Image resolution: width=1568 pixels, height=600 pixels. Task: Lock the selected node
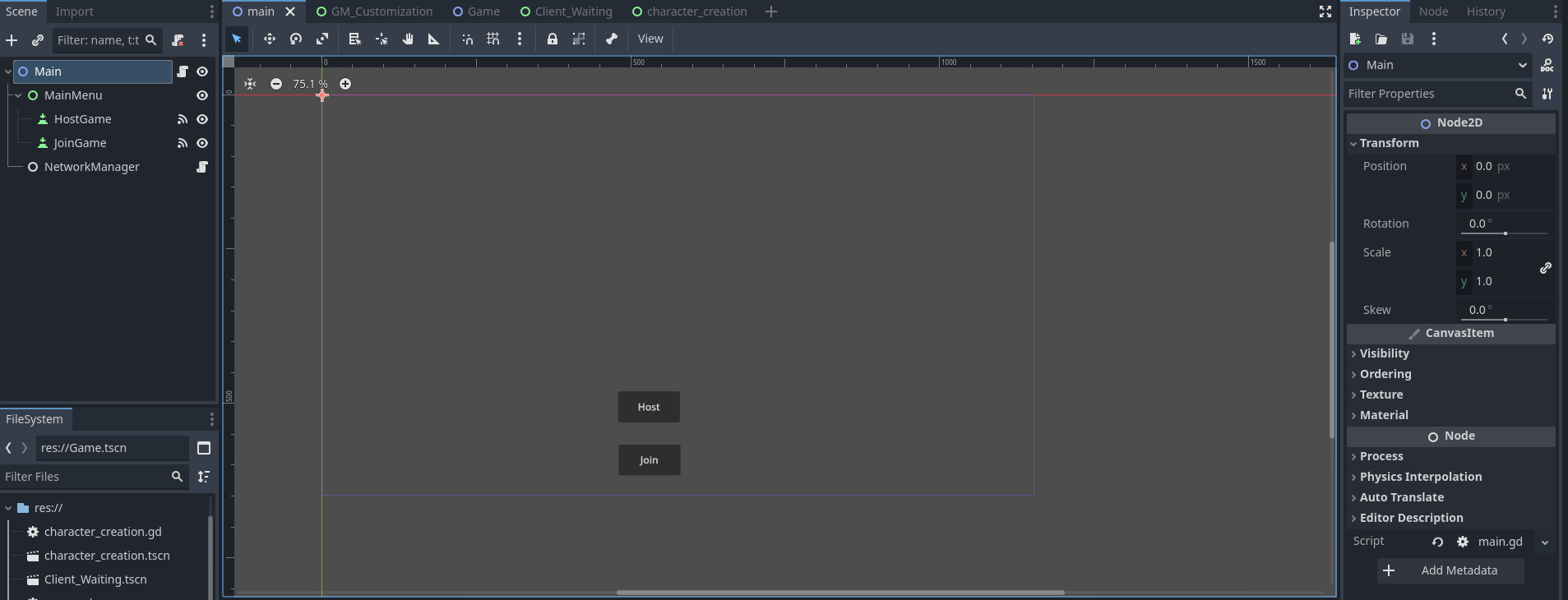click(553, 39)
